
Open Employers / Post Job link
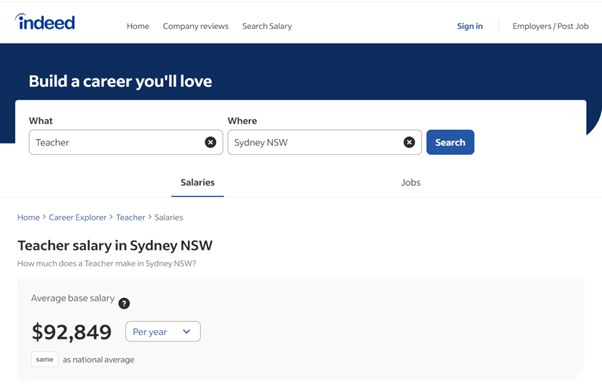[550, 26]
